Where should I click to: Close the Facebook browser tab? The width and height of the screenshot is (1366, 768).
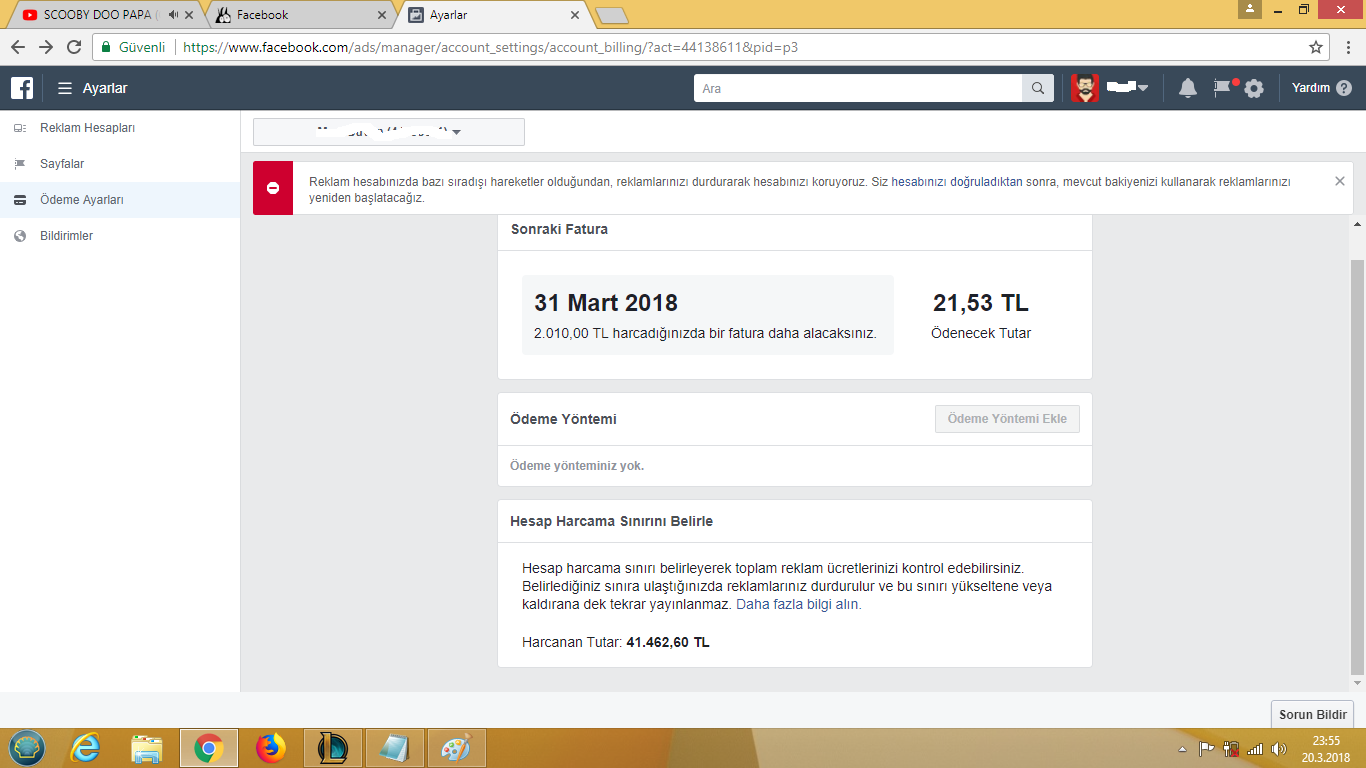tap(382, 15)
